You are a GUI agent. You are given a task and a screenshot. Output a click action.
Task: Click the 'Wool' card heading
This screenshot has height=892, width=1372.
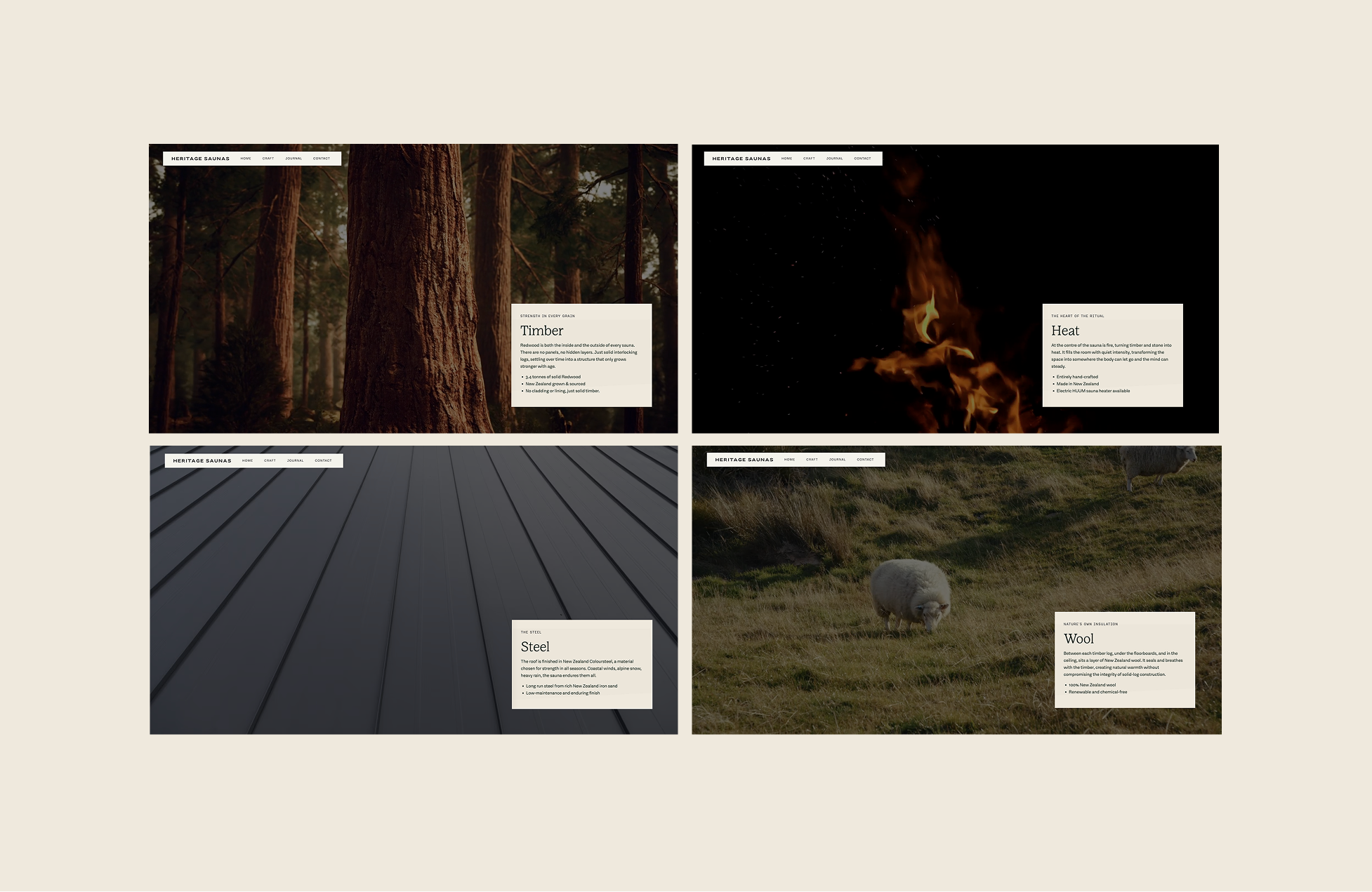click(x=1079, y=639)
